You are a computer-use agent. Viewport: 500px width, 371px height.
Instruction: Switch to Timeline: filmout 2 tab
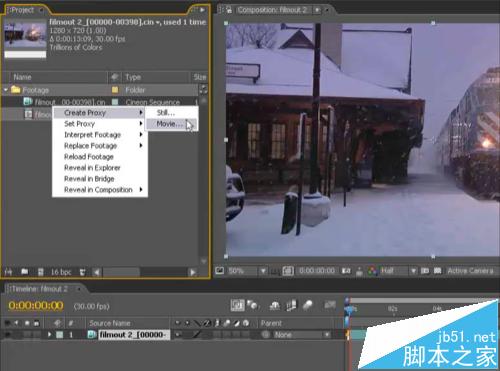(x=40, y=289)
